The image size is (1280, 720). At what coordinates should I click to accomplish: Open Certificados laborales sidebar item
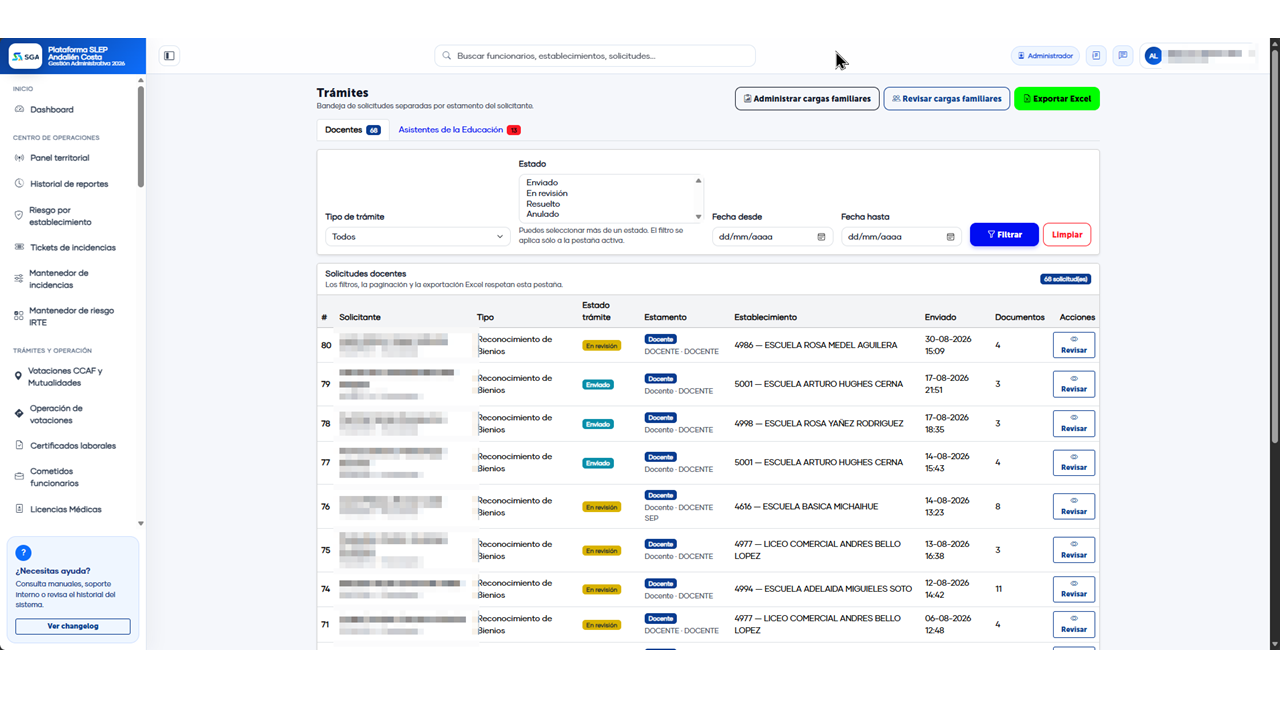(x=73, y=446)
